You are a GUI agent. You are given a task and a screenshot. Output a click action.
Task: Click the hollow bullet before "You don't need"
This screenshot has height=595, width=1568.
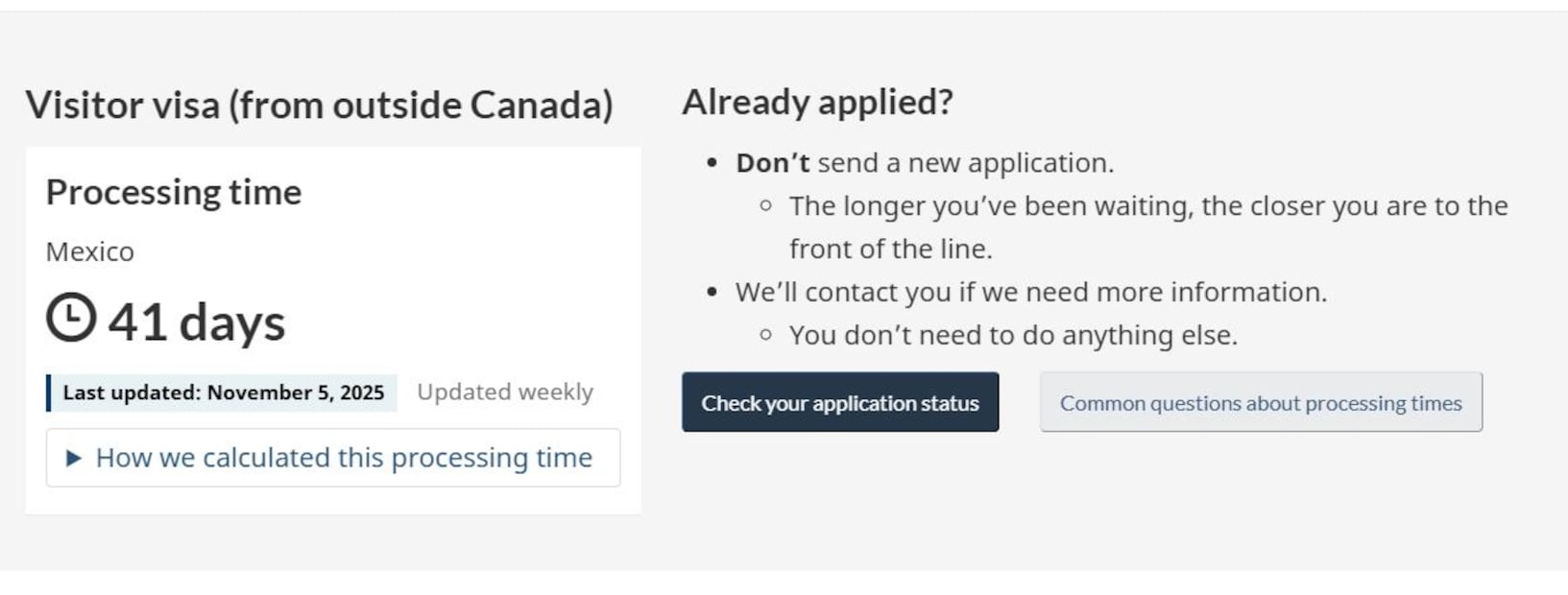click(x=765, y=336)
